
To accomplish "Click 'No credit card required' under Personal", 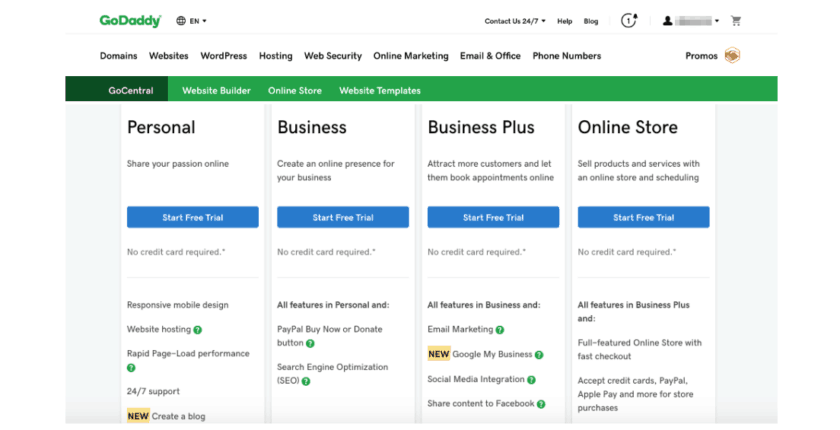I will (x=176, y=252).
